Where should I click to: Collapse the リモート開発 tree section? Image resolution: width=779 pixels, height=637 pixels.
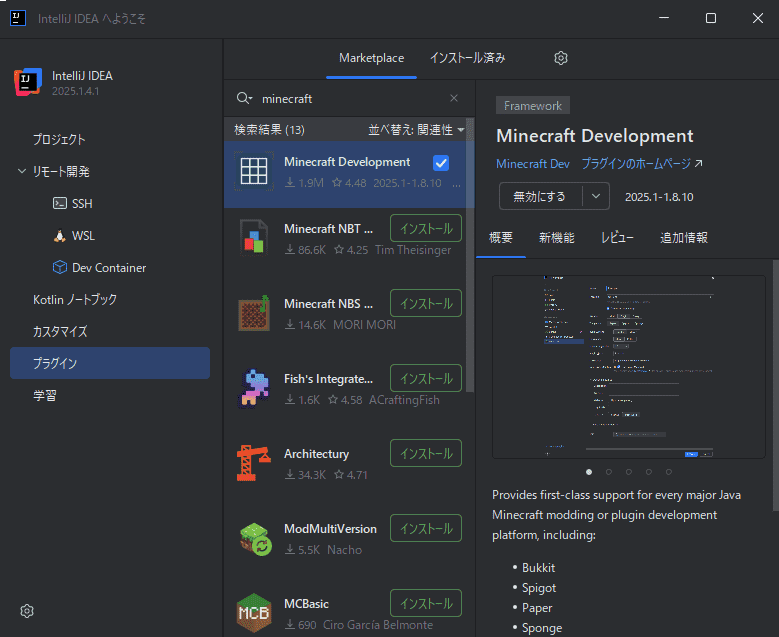click(22, 172)
